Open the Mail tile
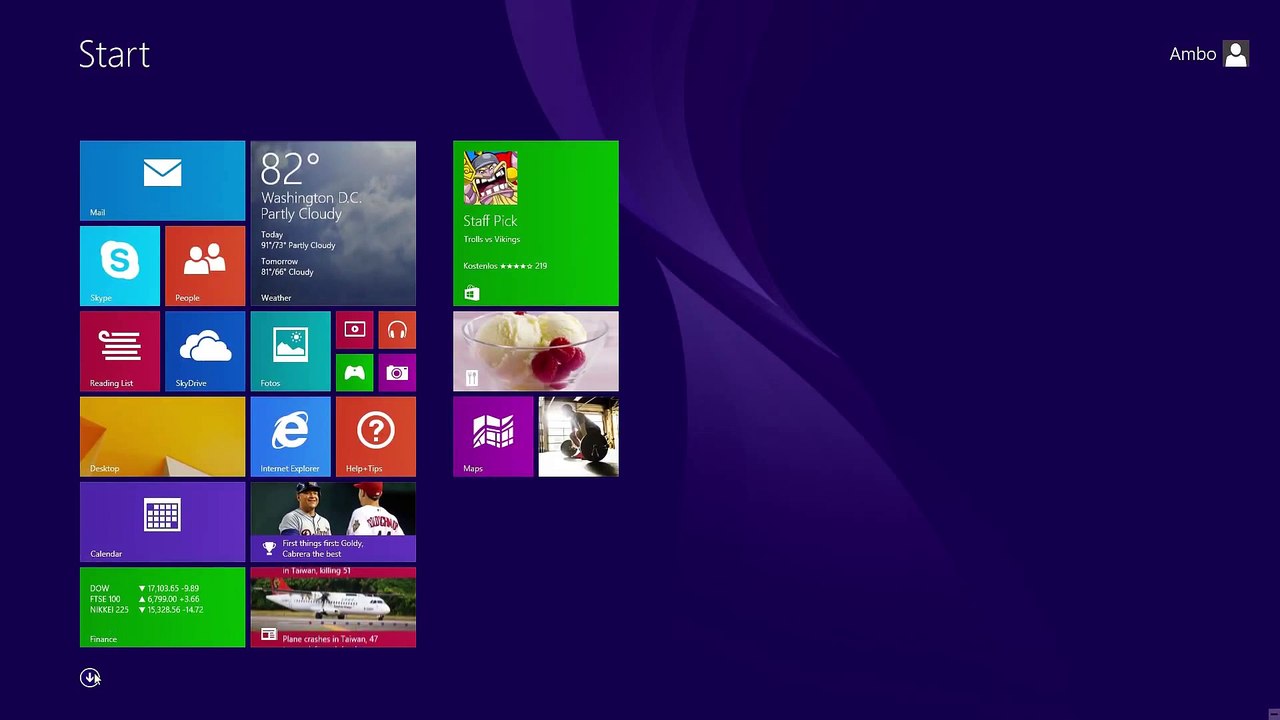The width and height of the screenshot is (1280, 720). [162, 181]
